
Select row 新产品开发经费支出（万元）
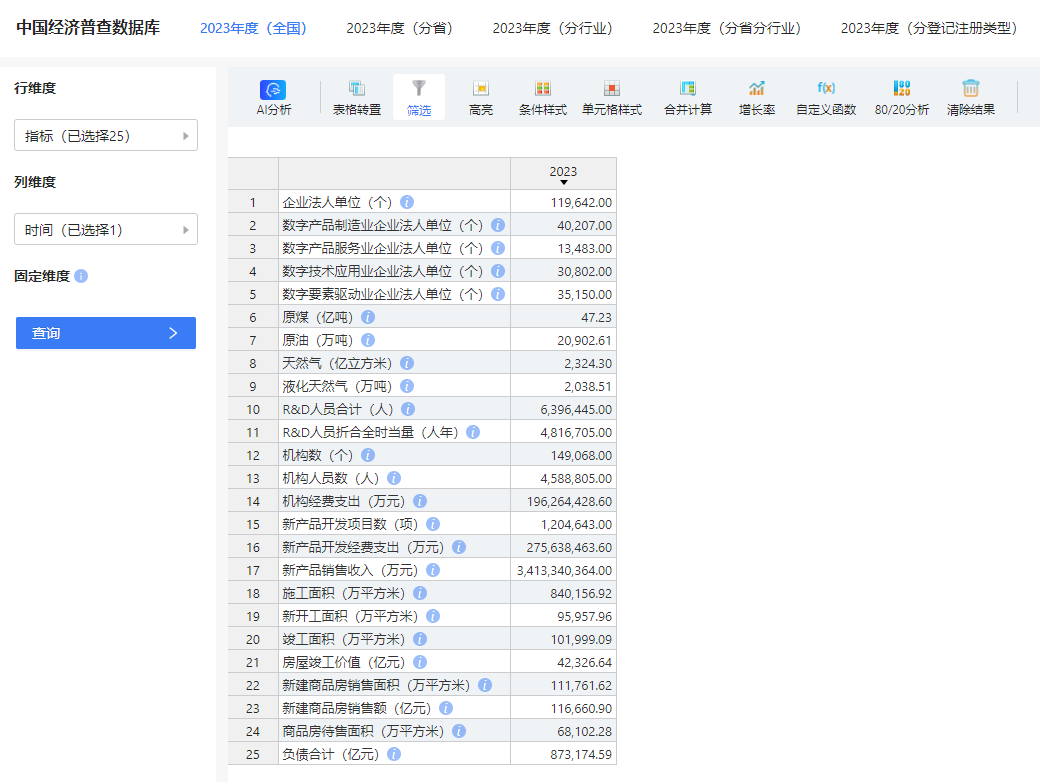[422, 547]
